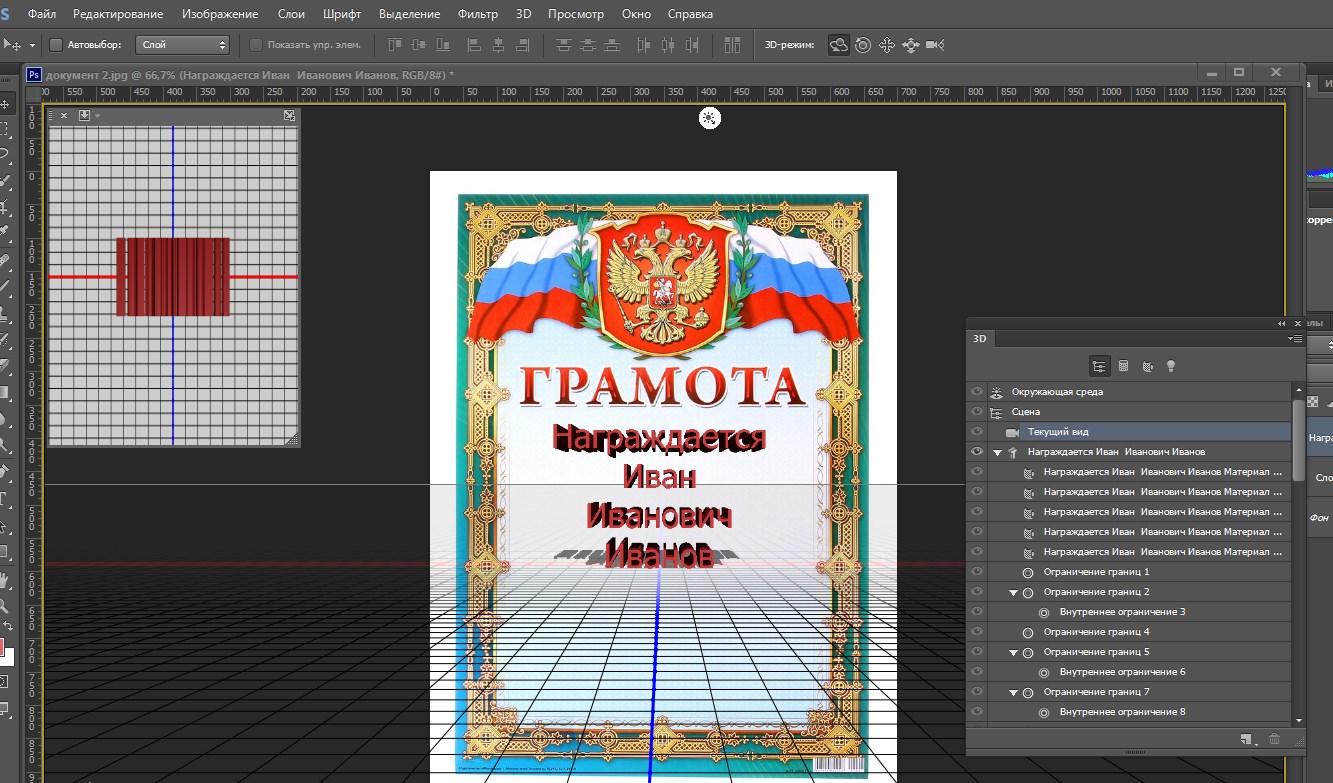Screen dimensions: 1333x783
Task: Toggle visibility of Сцена row
Action: [x=977, y=411]
